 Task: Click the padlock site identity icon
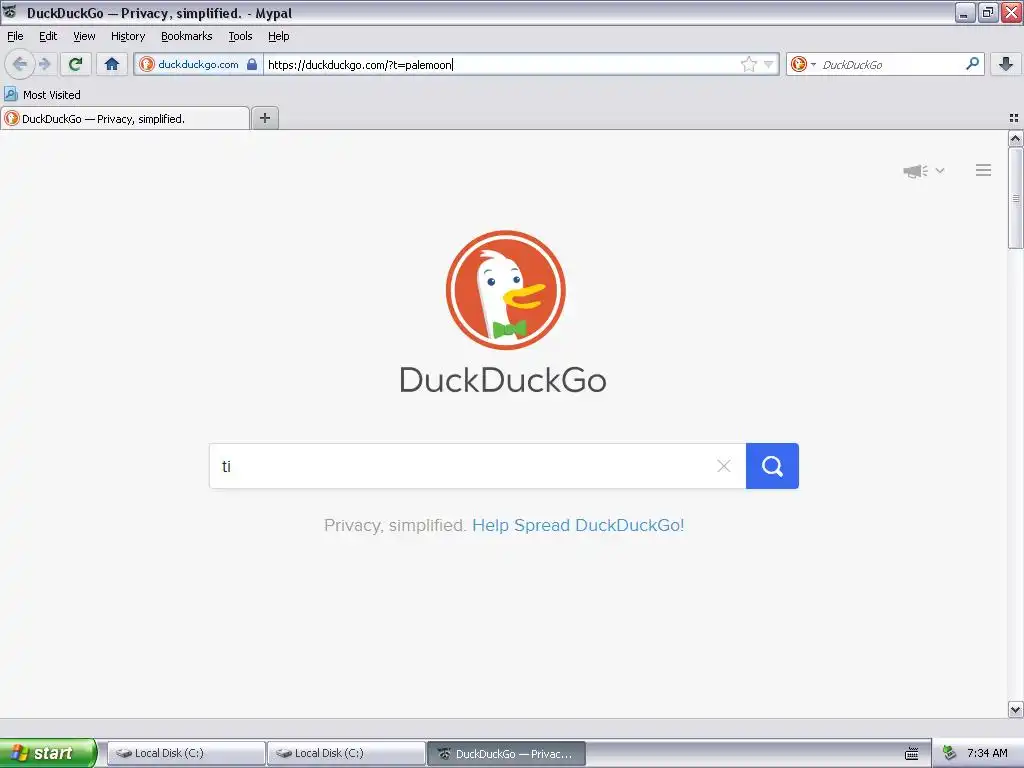tap(251, 64)
